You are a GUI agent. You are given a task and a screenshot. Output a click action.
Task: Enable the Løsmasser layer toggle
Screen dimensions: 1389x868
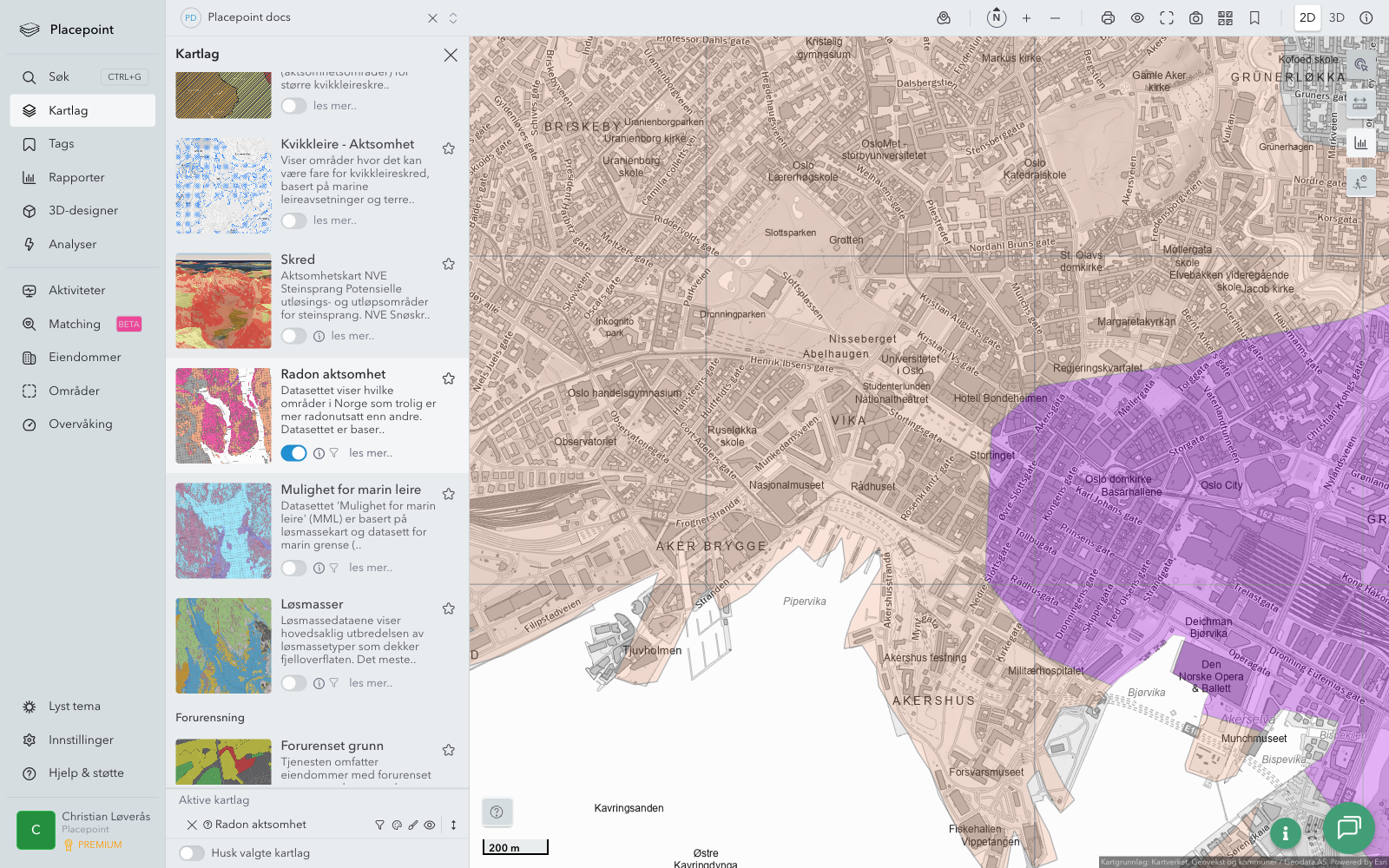click(x=293, y=683)
